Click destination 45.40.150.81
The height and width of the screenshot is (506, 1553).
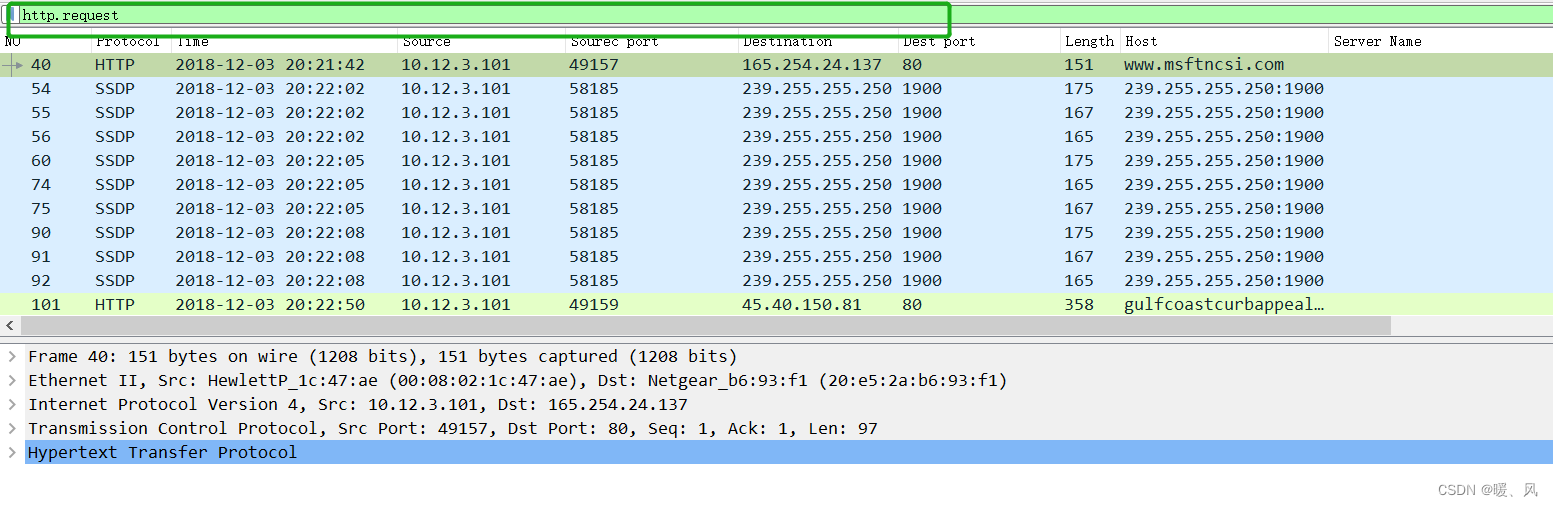802,305
